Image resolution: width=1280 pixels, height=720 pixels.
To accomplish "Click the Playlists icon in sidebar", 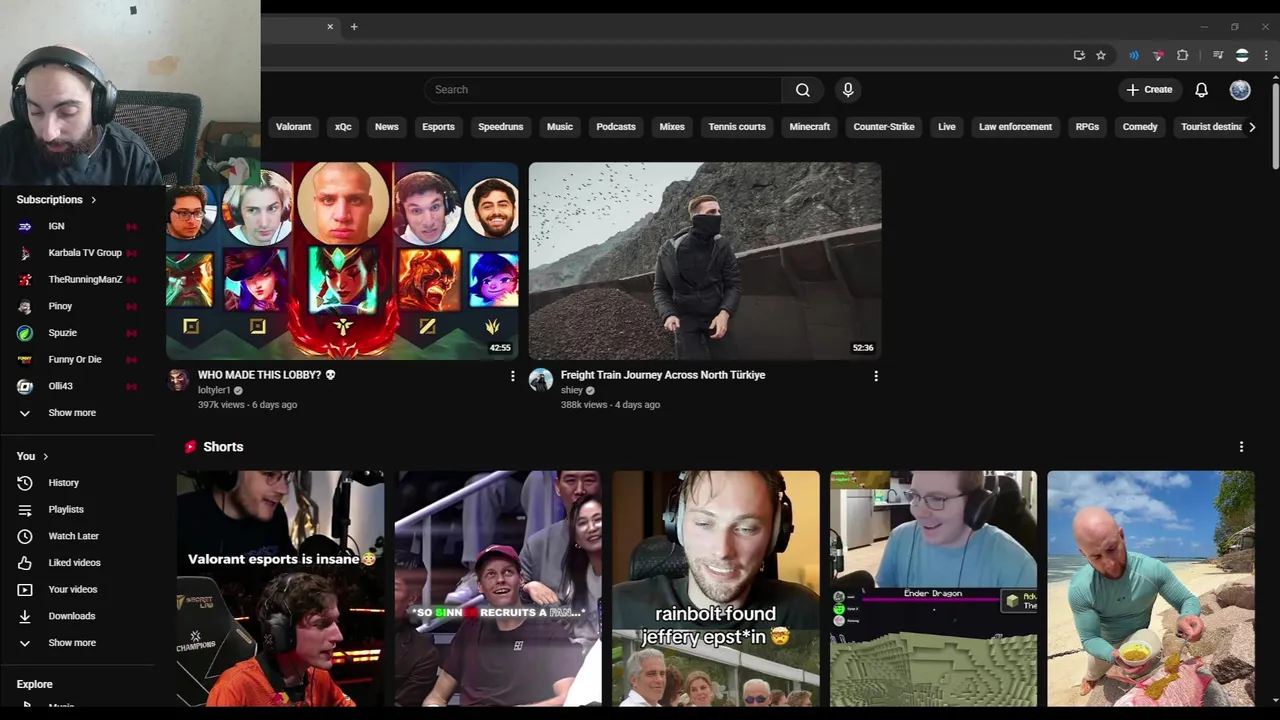I will tap(25, 510).
